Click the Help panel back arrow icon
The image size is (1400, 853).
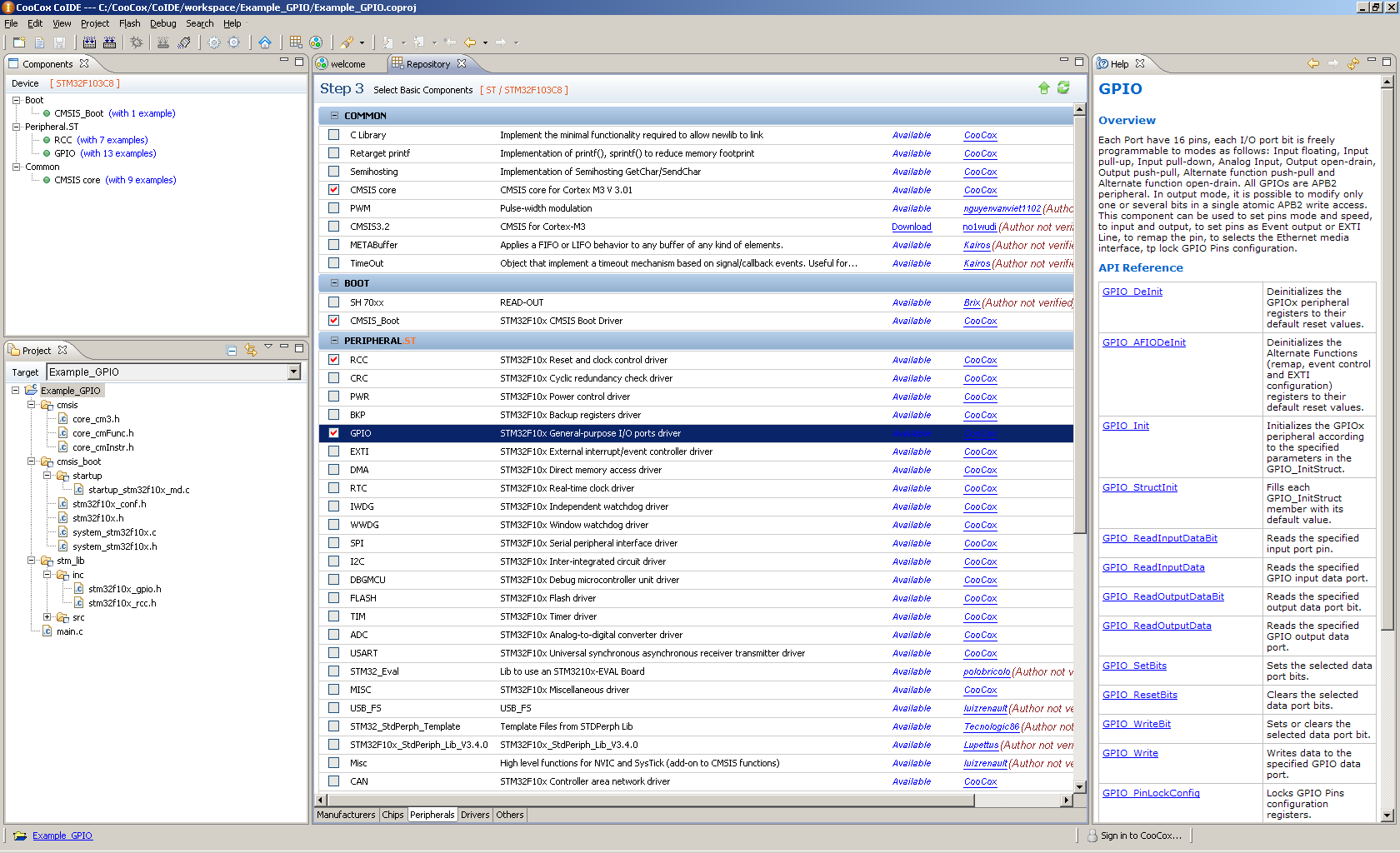pos(1313,63)
